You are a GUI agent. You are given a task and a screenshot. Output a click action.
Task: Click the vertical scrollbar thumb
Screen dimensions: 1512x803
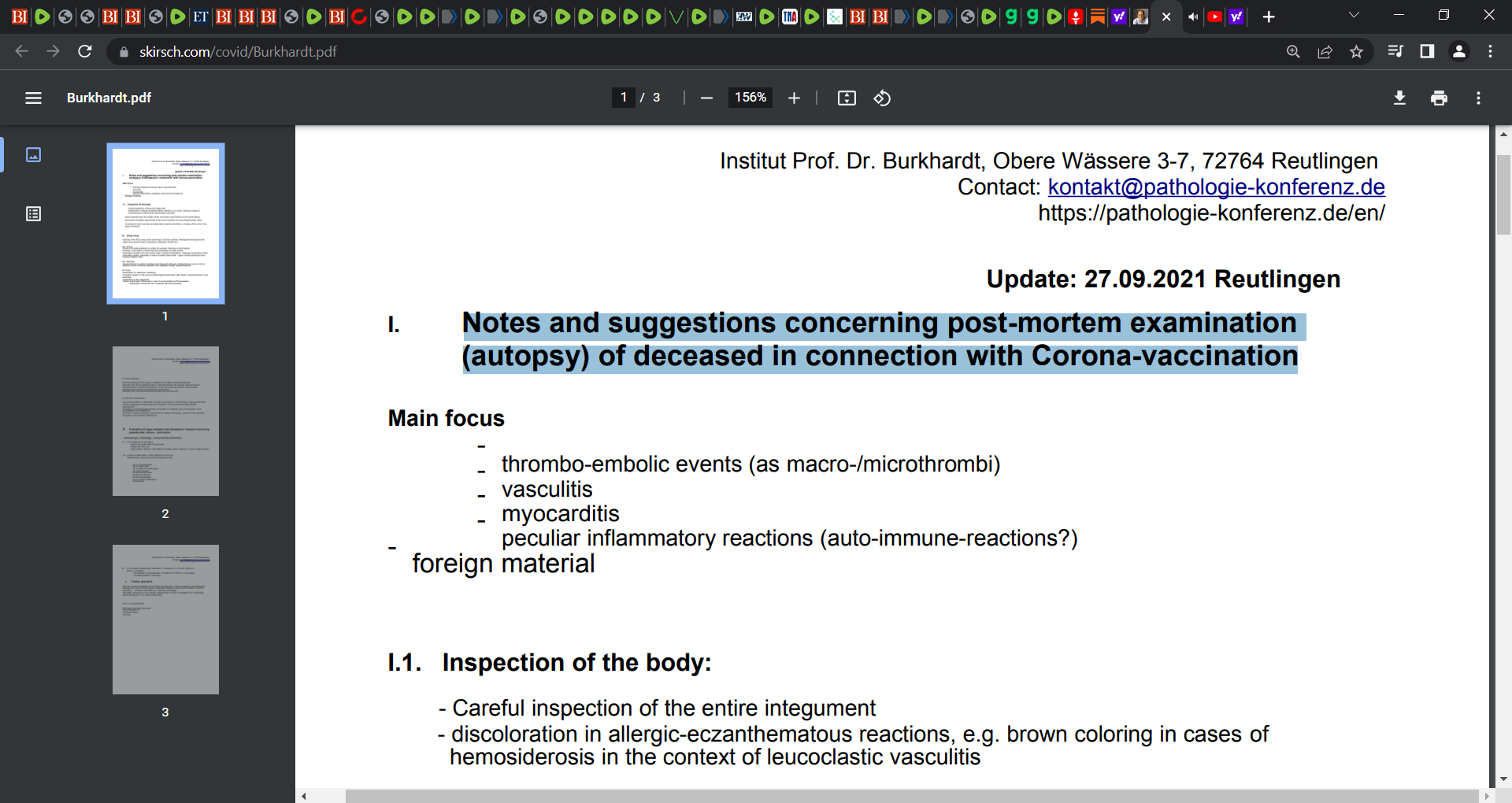(1503, 194)
